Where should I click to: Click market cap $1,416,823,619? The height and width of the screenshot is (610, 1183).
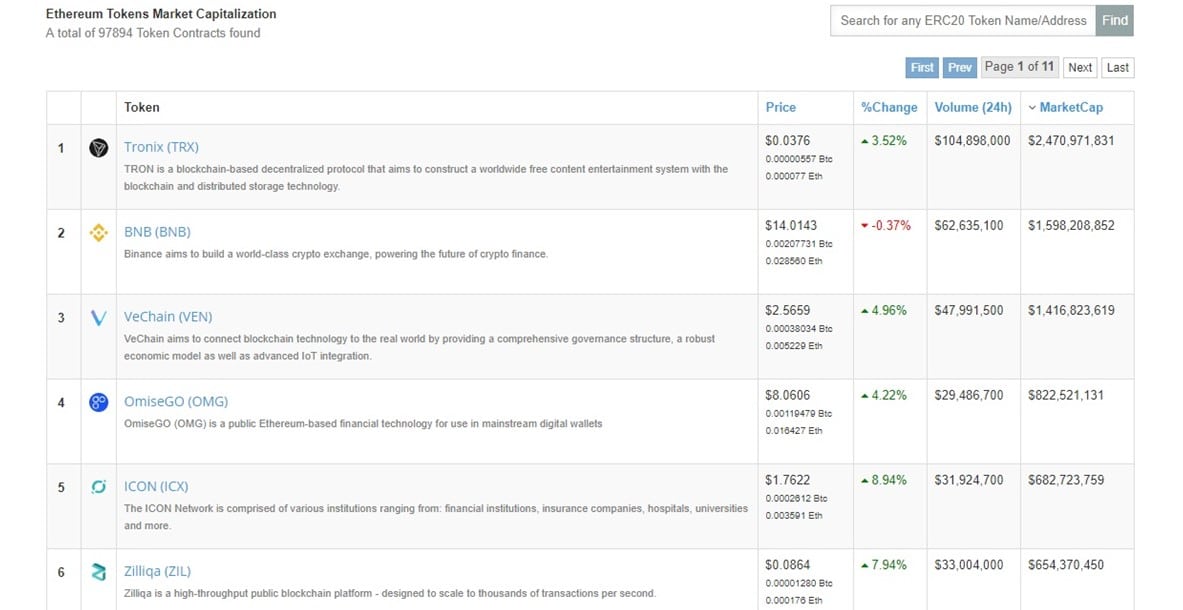tap(1071, 310)
